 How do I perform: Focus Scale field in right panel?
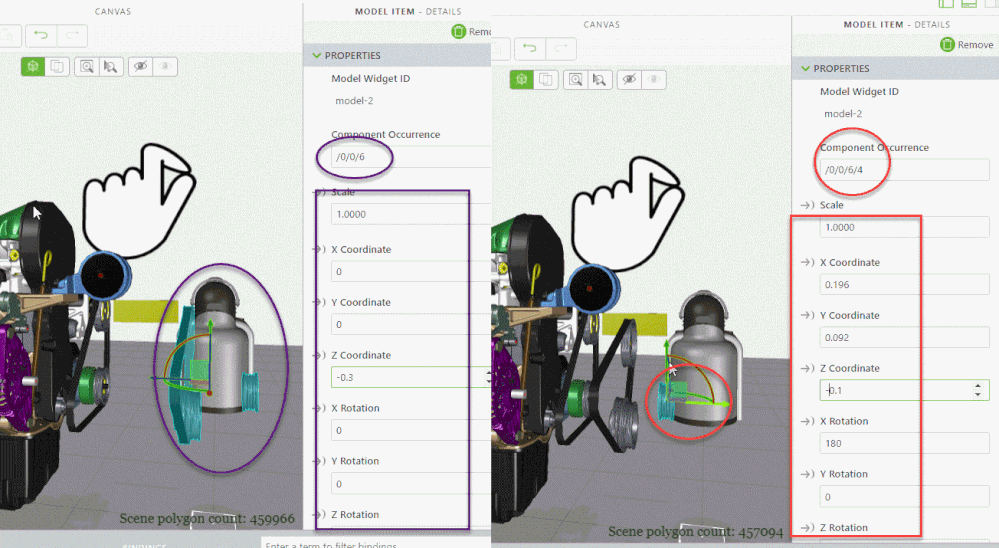[x=904, y=227]
